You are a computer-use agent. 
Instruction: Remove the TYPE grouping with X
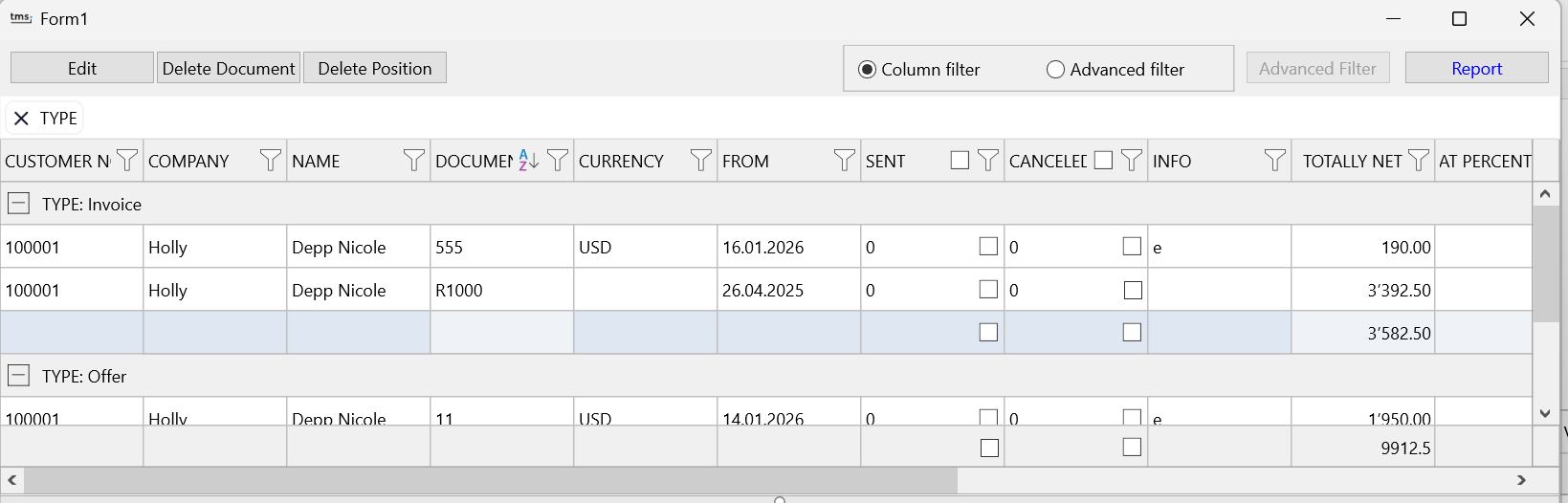(21, 119)
